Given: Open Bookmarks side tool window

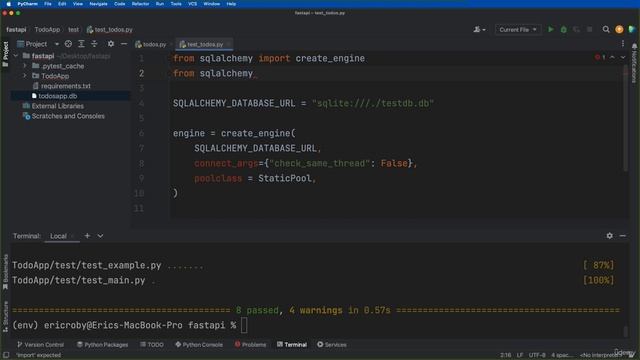Looking at the screenshot, I should [x=5, y=271].
